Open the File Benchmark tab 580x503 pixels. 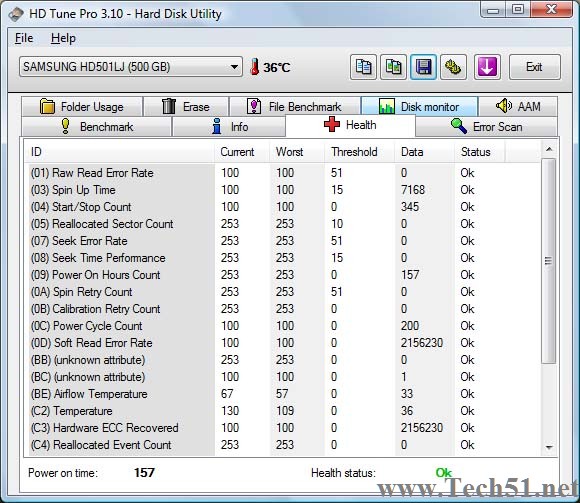tap(295, 107)
